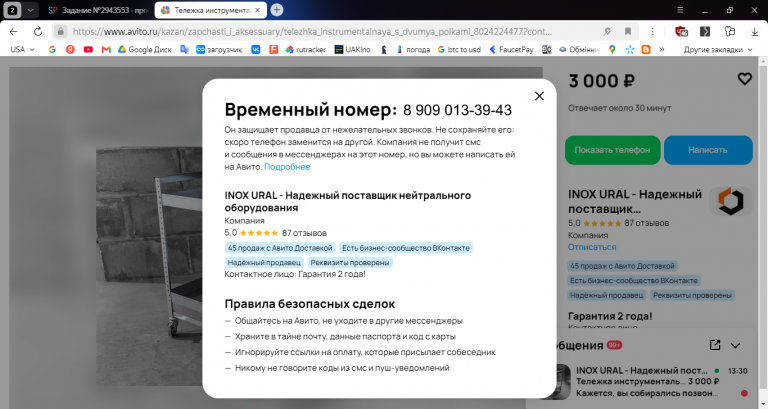768x409 pixels.
Task: Open the browser hamburger menu in title bar
Action: tap(680, 10)
